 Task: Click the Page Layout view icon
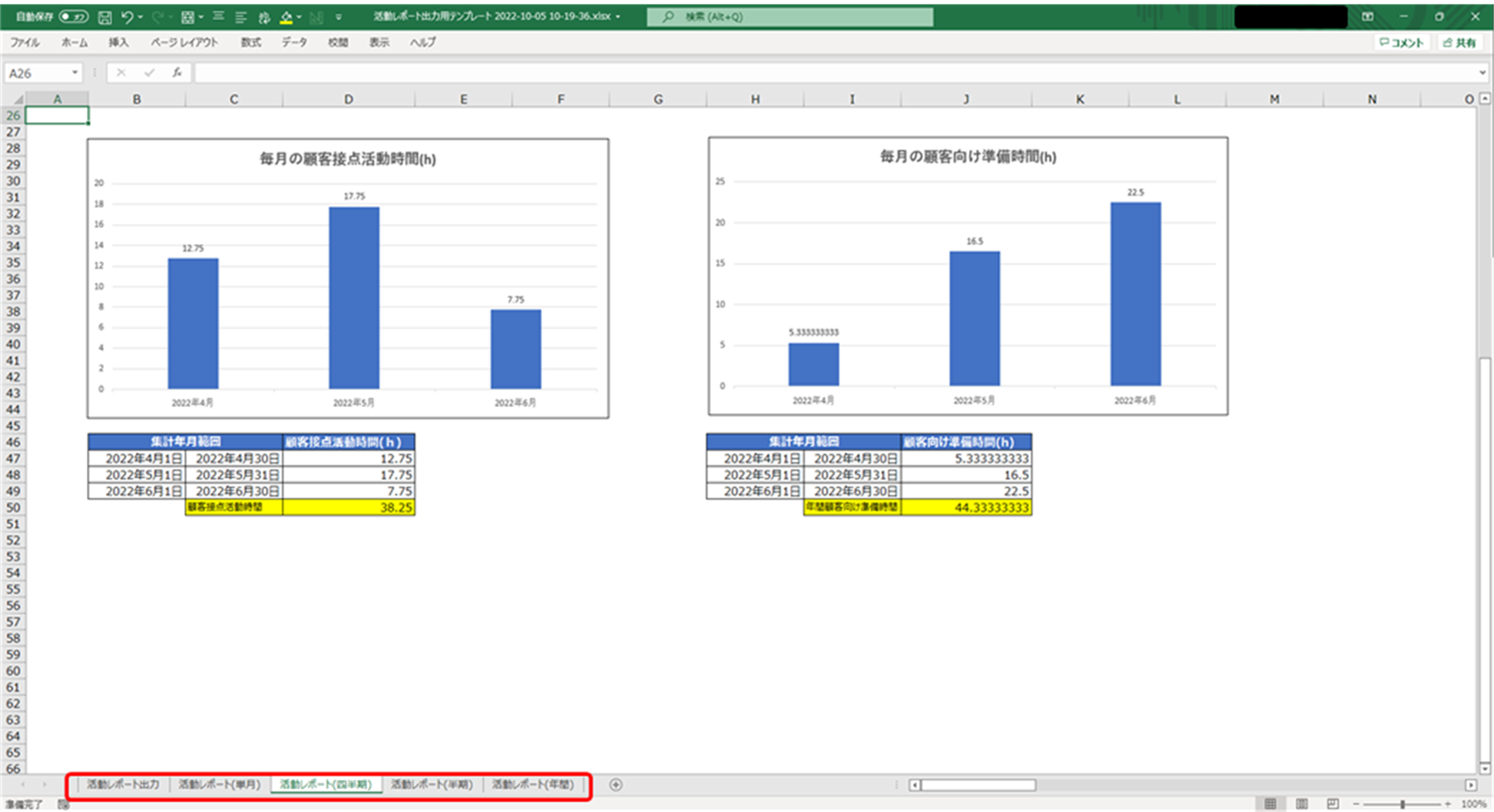[x=1301, y=804]
